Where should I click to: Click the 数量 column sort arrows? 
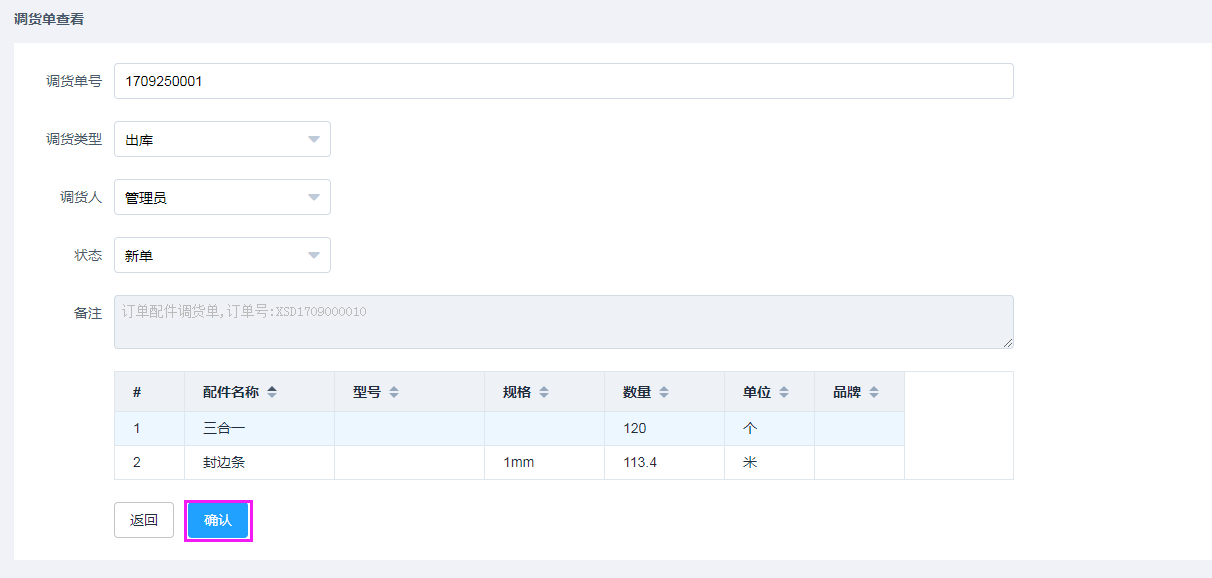(x=664, y=393)
